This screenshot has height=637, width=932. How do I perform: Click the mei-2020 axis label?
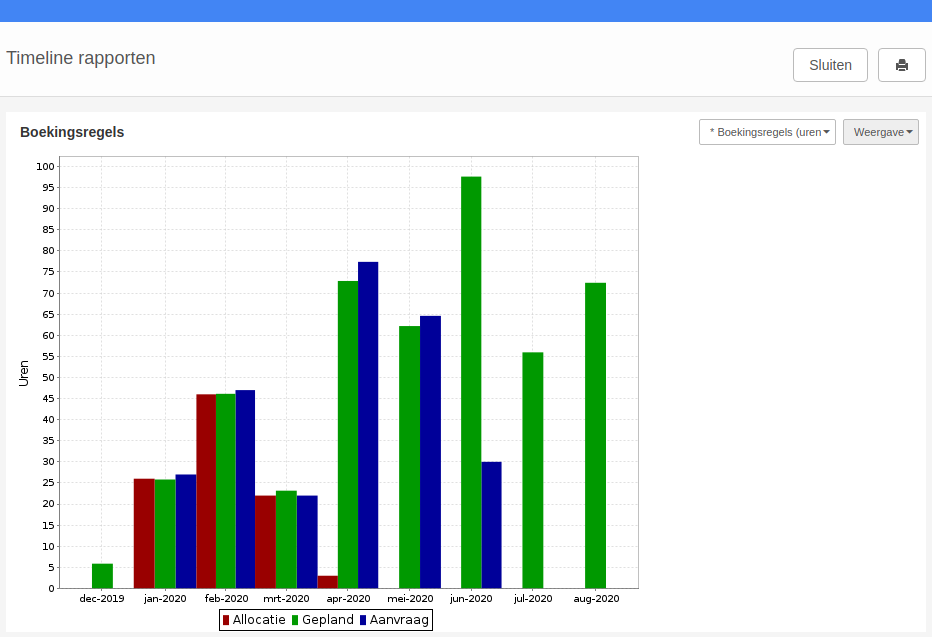(410, 598)
